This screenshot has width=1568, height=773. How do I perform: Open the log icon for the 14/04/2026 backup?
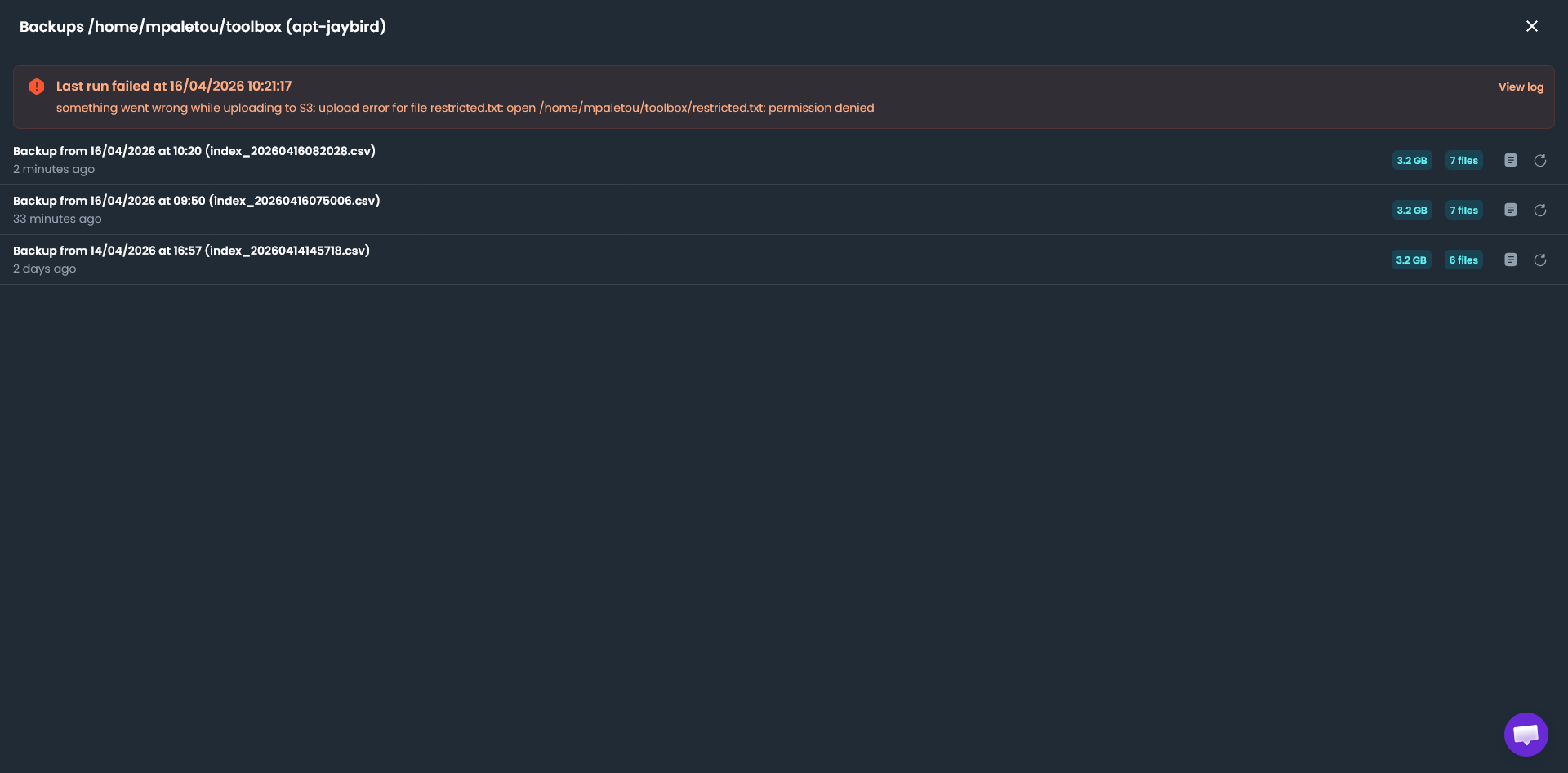click(1510, 260)
